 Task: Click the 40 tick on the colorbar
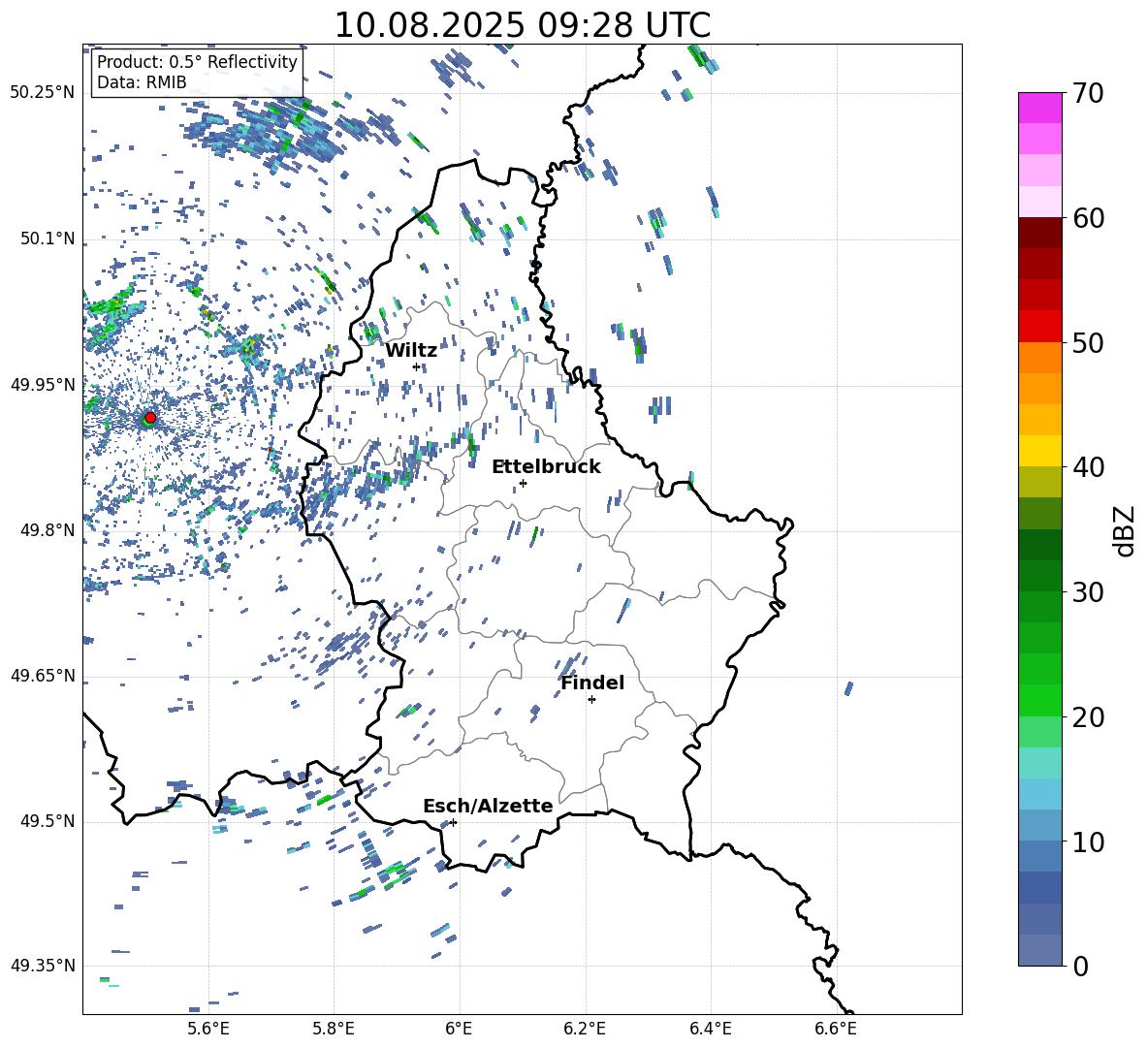1088,467
